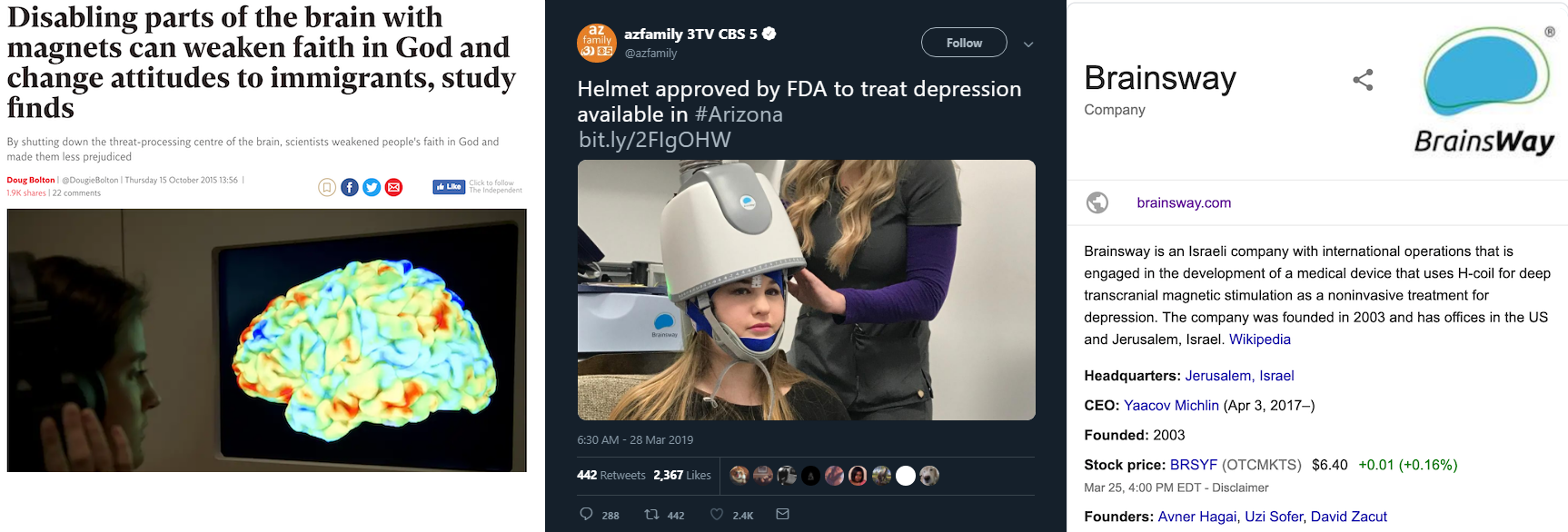The height and width of the screenshot is (532, 1568).
Task: Share the article on Twitter
Action: (372, 187)
